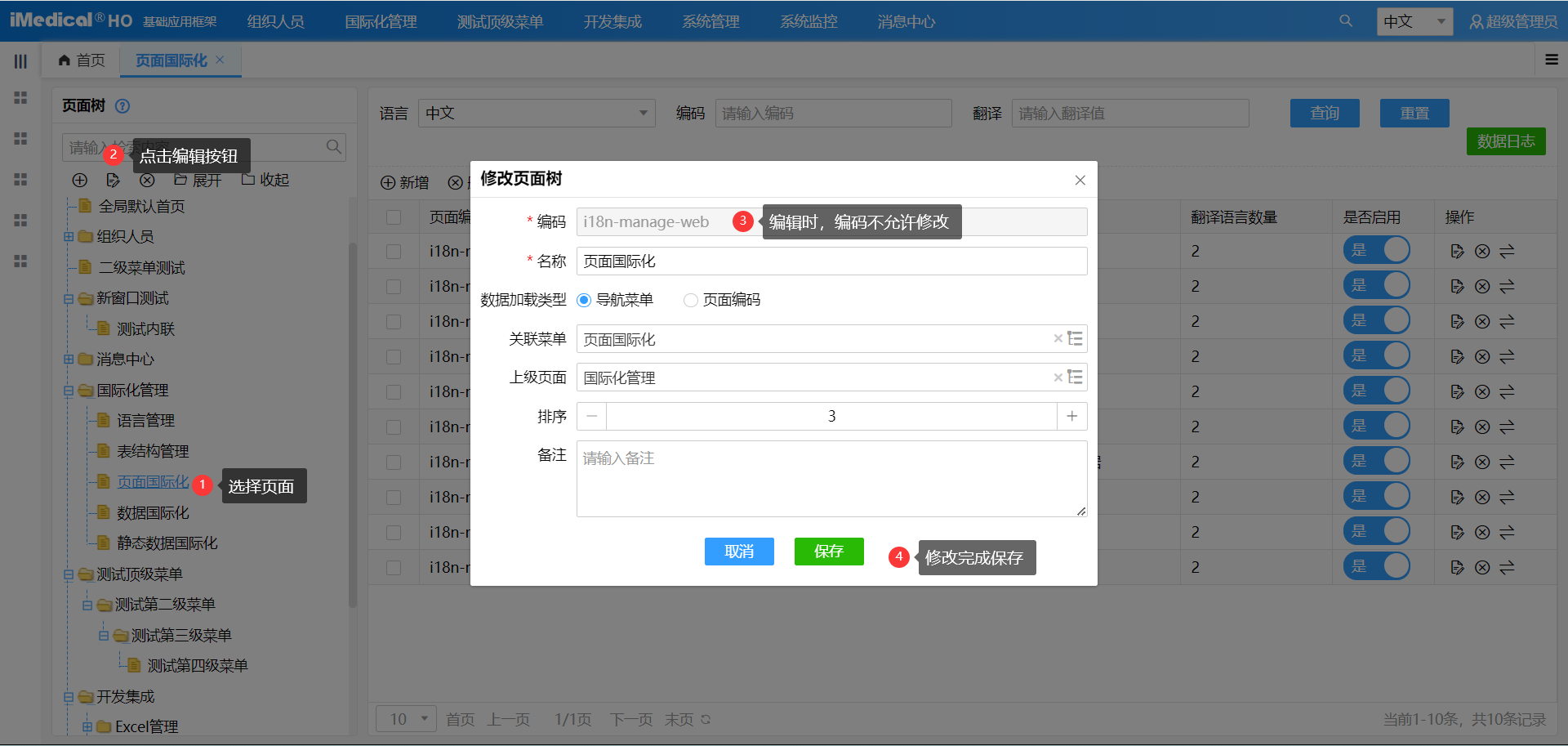Select the 导航菜单 radio button

pyautogui.click(x=584, y=300)
